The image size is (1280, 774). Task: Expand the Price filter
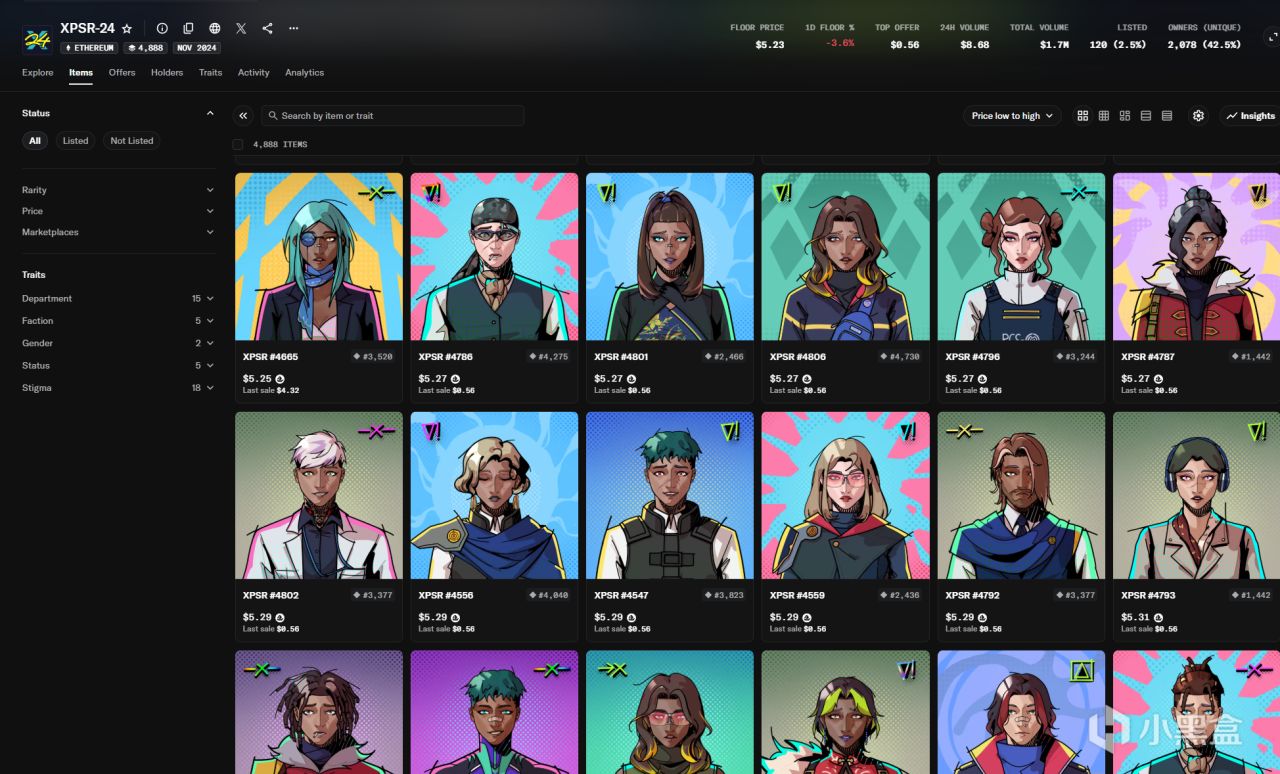coord(118,211)
